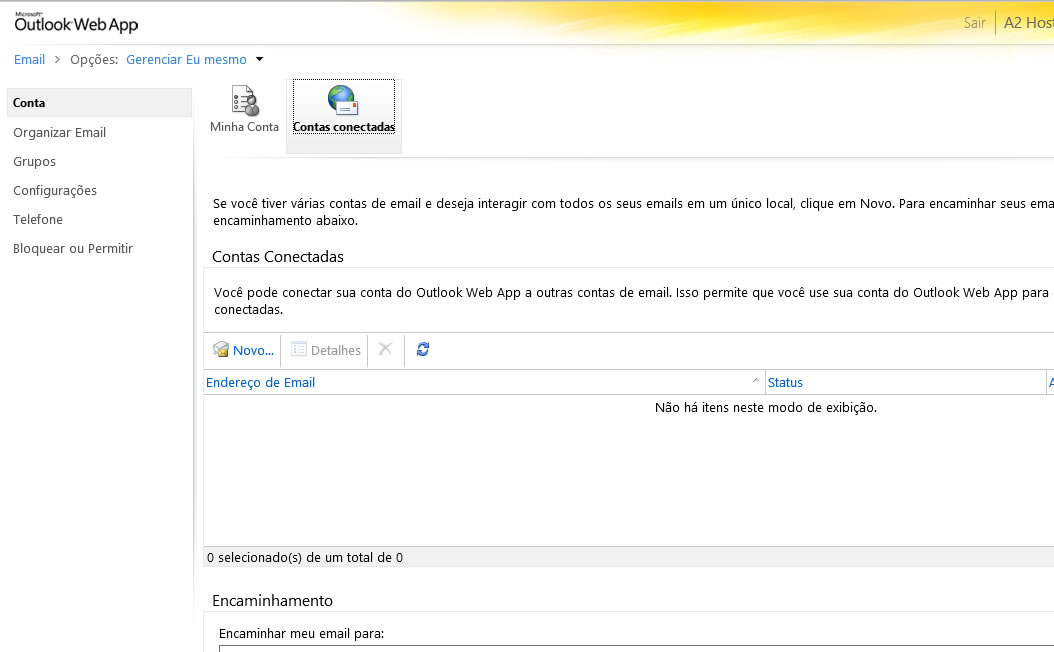Viewport: 1054px width, 652px height.
Task: Sort by Endereço de Email column
Action: click(x=261, y=382)
